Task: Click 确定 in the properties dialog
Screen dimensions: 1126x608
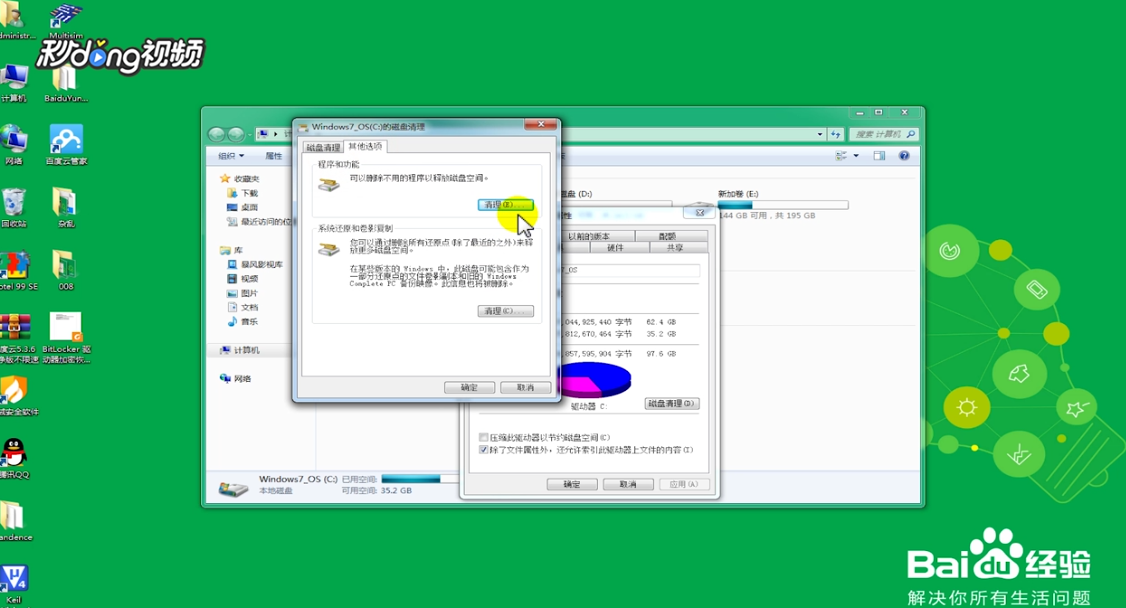Action: (x=572, y=485)
